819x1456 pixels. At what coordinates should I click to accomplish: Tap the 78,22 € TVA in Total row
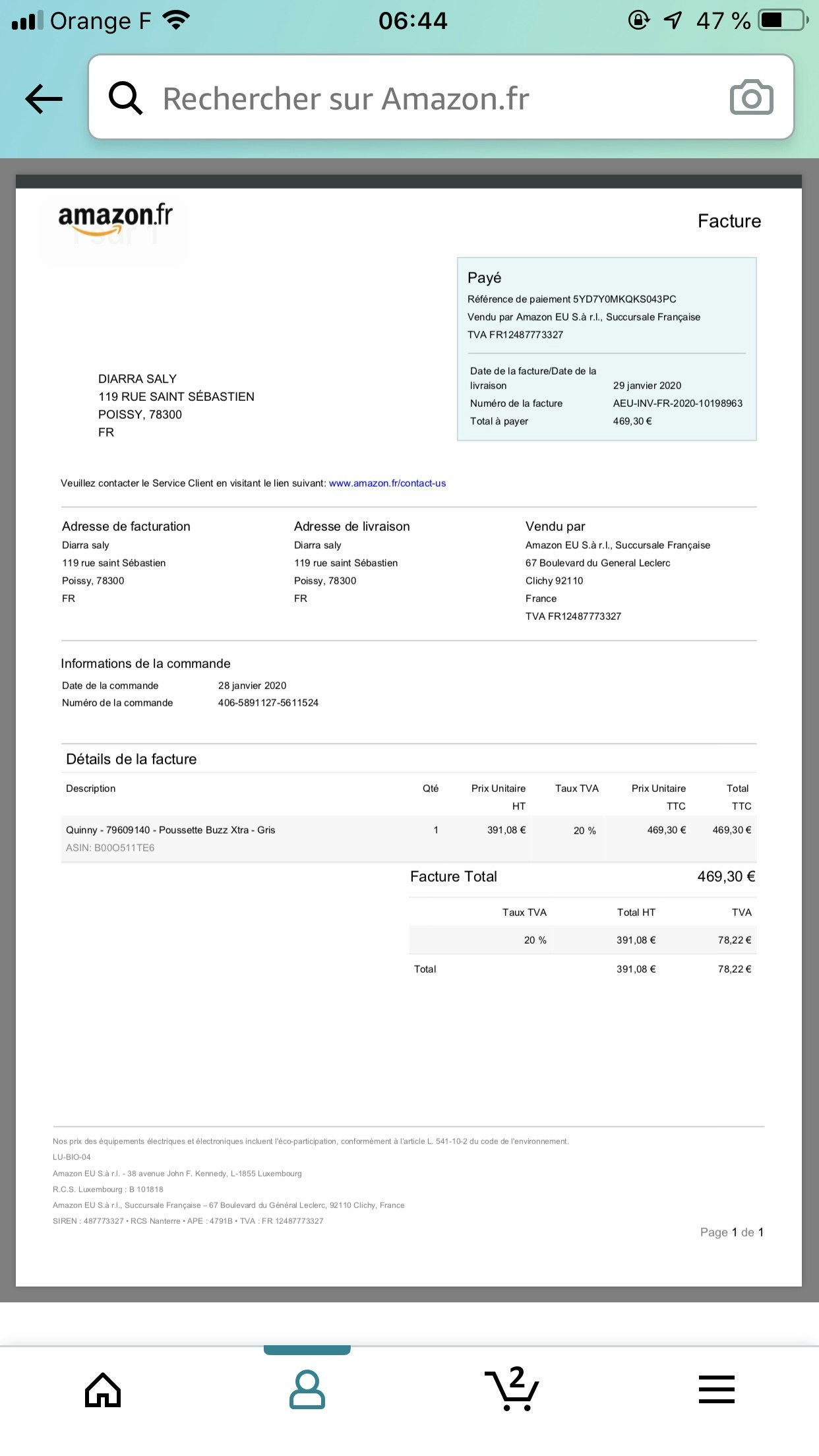click(735, 969)
